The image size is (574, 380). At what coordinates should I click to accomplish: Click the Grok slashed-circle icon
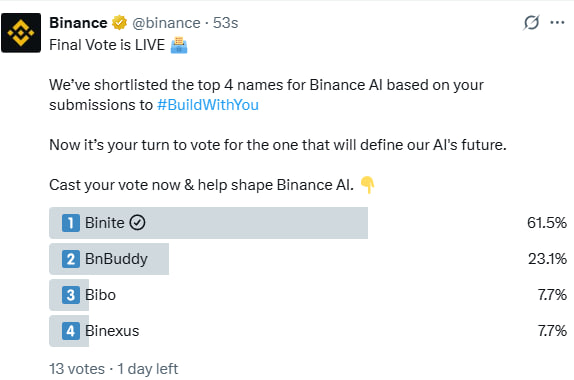[531, 23]
